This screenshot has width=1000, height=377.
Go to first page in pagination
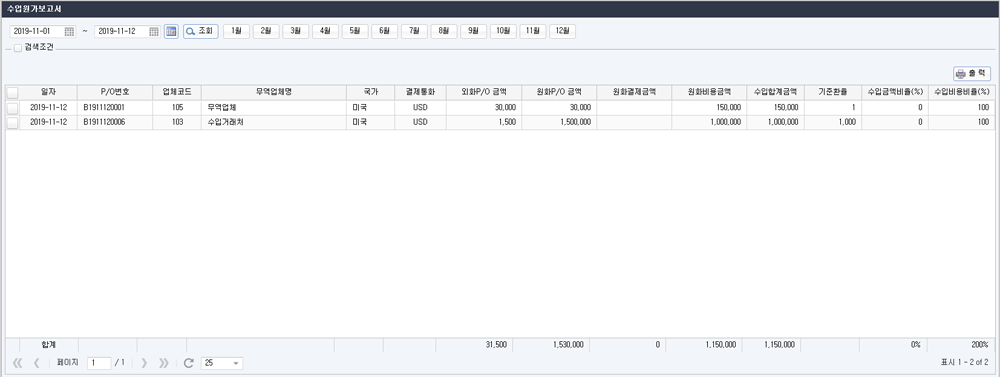point(17,363)
